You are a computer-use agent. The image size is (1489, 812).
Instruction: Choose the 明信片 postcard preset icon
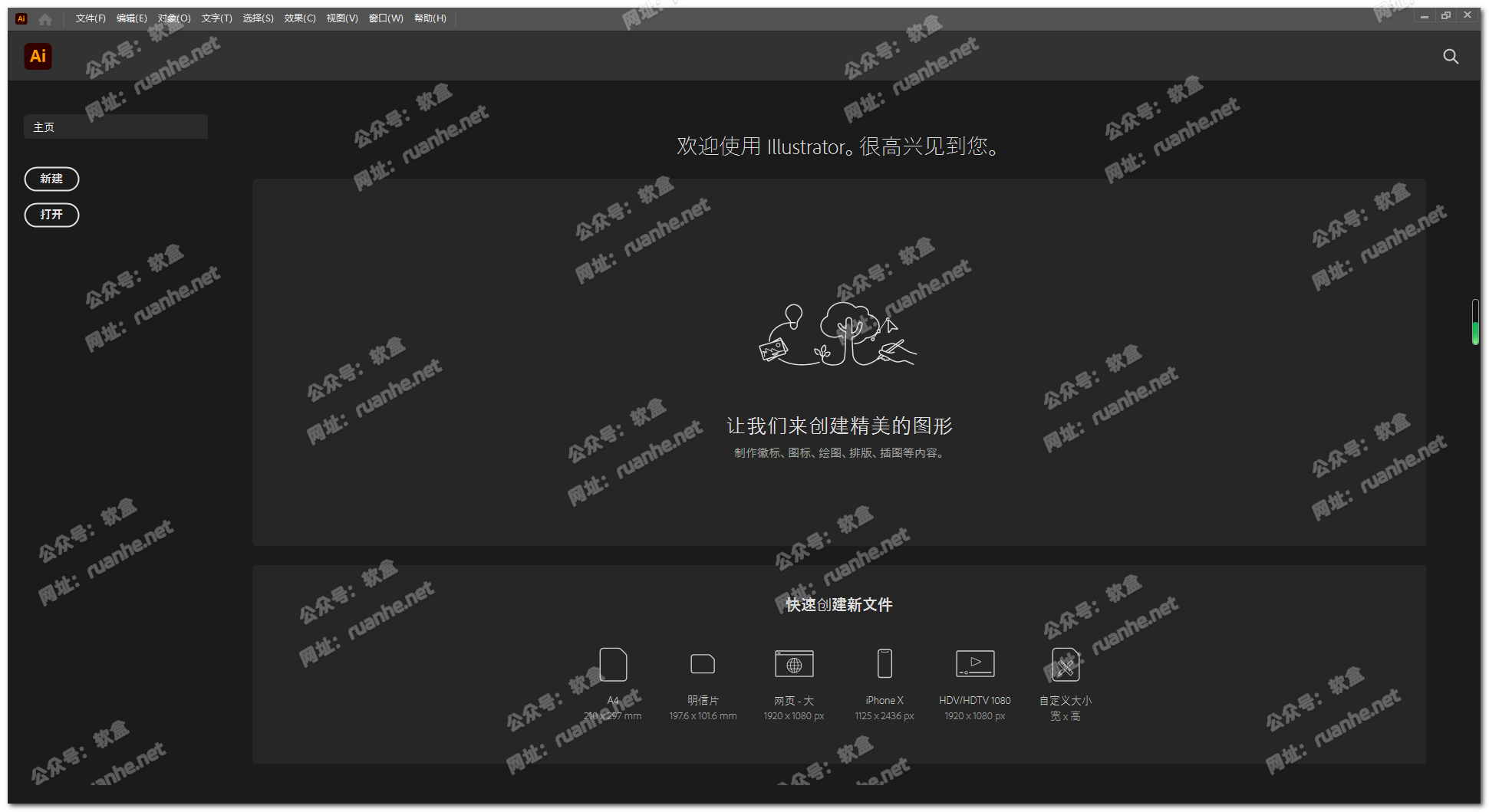702,664
